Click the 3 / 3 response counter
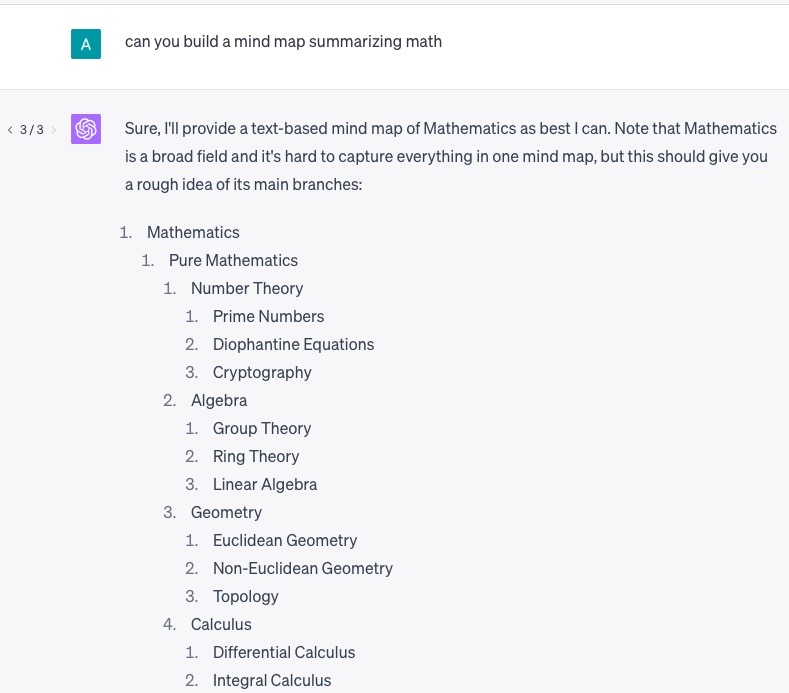Screen dimensions: 789x693 pos(32,130)
